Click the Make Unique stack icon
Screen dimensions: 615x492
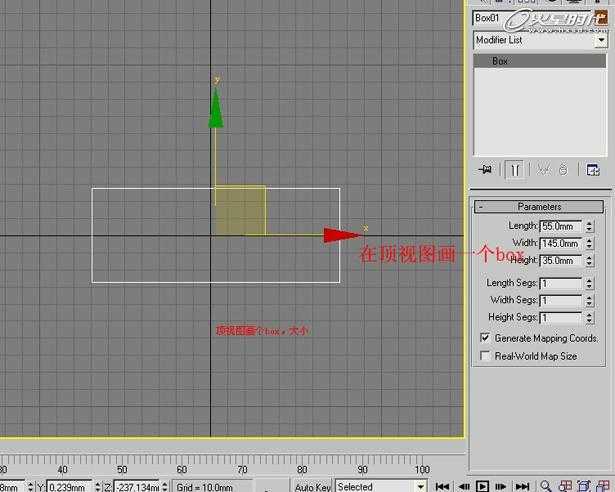click(543, 170)
